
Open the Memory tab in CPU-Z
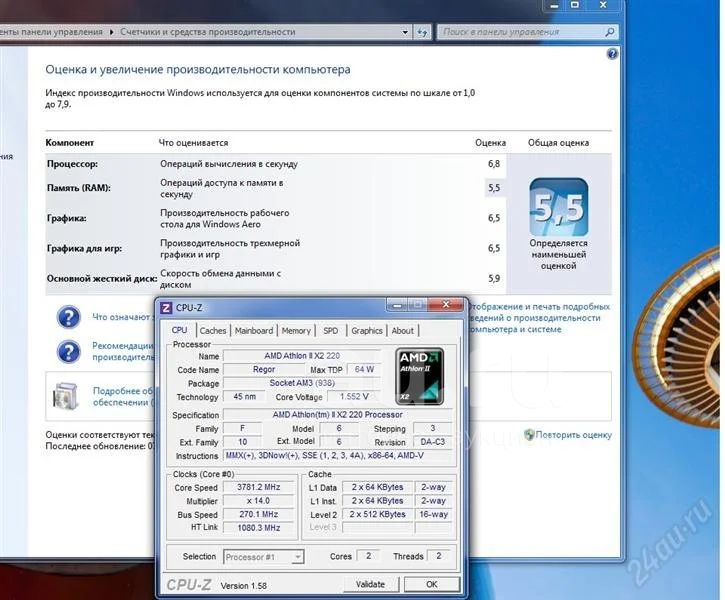296,330
